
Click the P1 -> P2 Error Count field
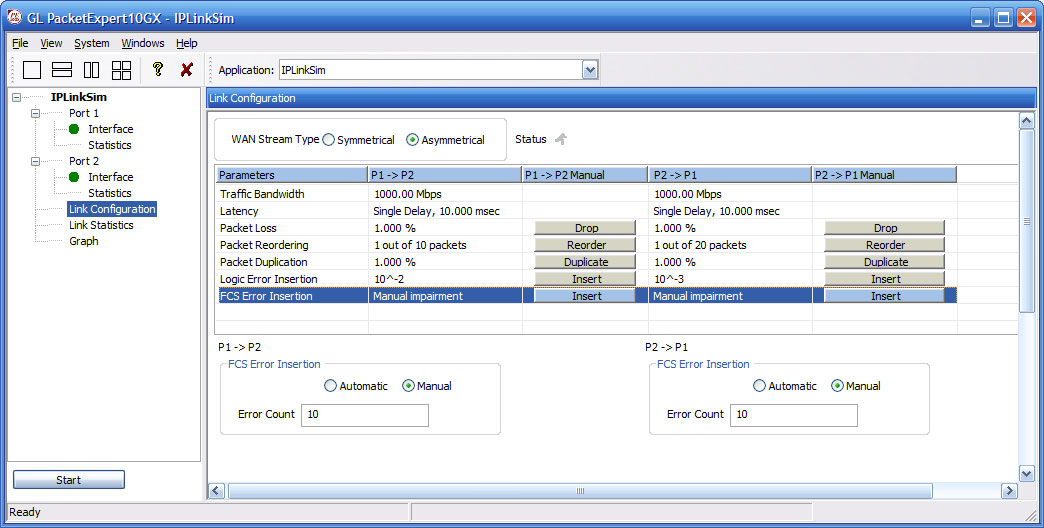tap(365, 415)
